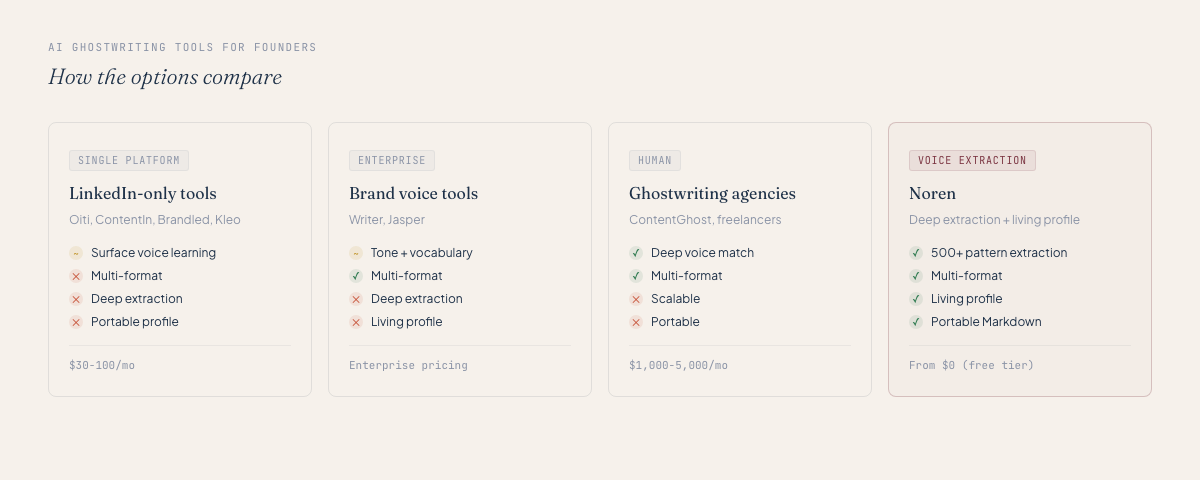Click the green check beside Multi-format in Brand voice tools
The height and width of the screenshot is (480, 1200).
[356, 276]
